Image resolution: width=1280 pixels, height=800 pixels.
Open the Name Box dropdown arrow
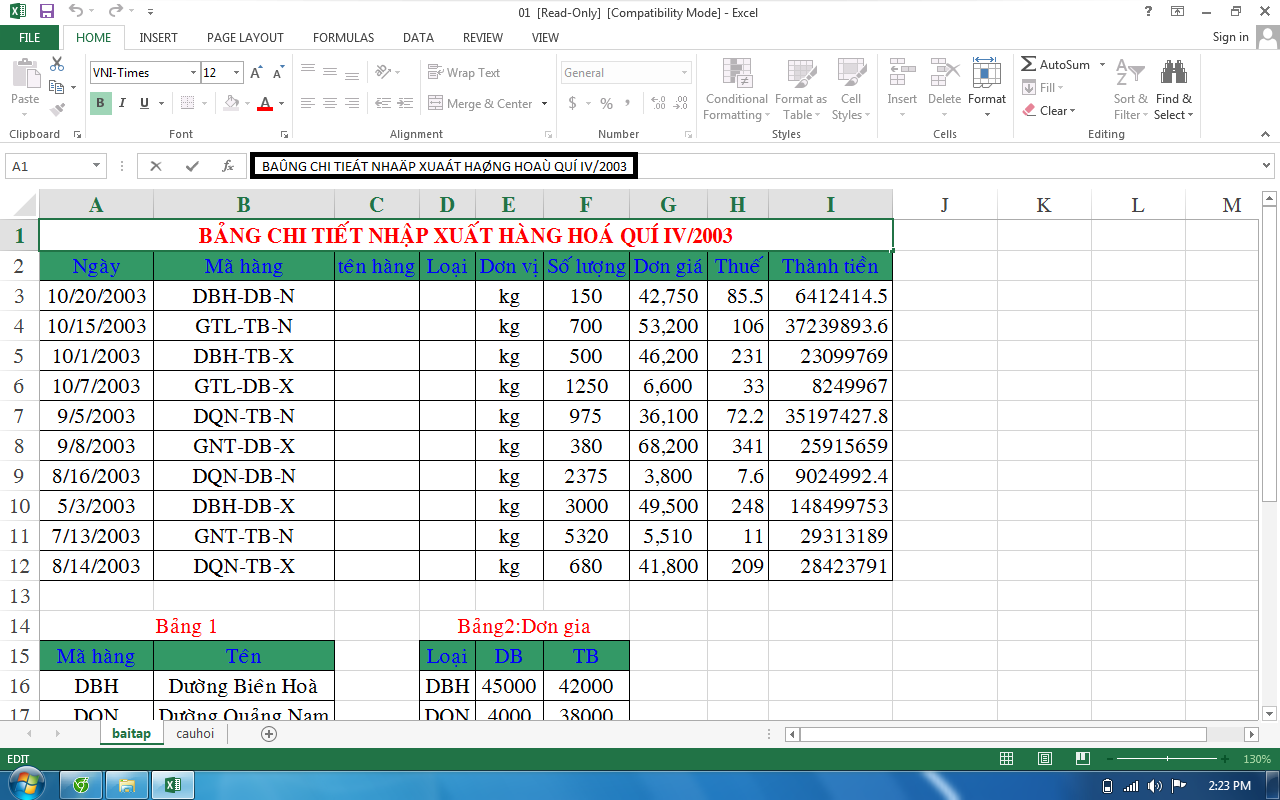click(97, 166)
